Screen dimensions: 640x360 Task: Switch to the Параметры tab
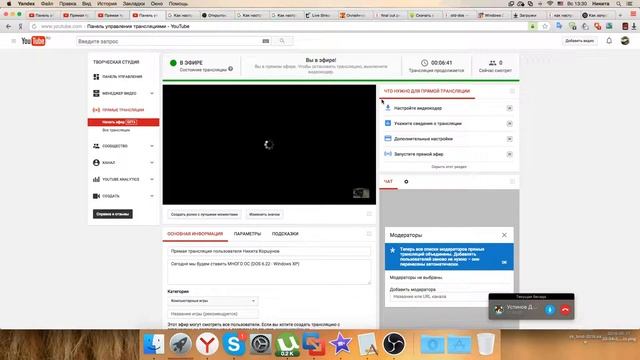(247, 234)
